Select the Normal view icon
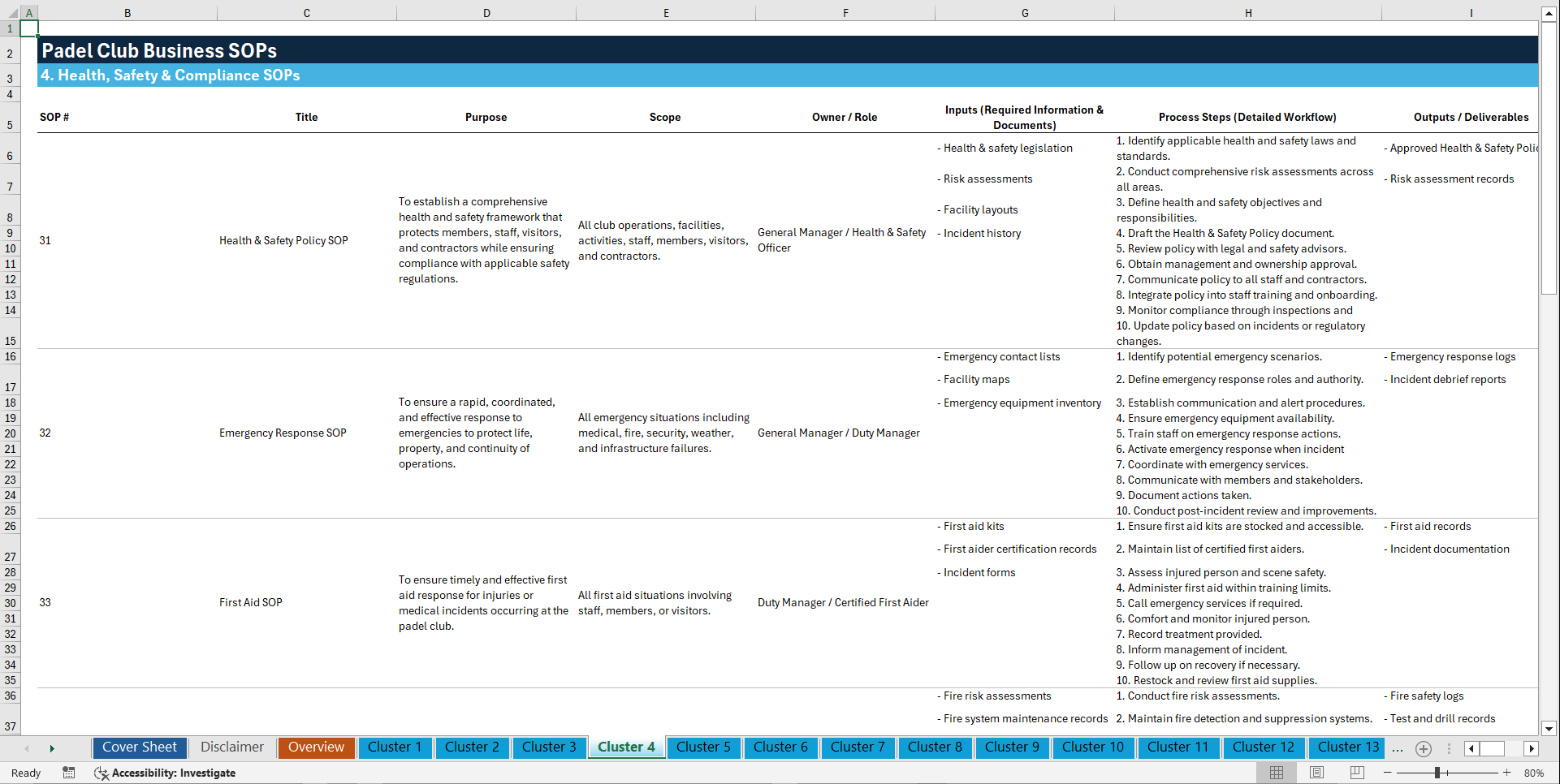This screenshot has width=1560, height=784. [1276, 773]
